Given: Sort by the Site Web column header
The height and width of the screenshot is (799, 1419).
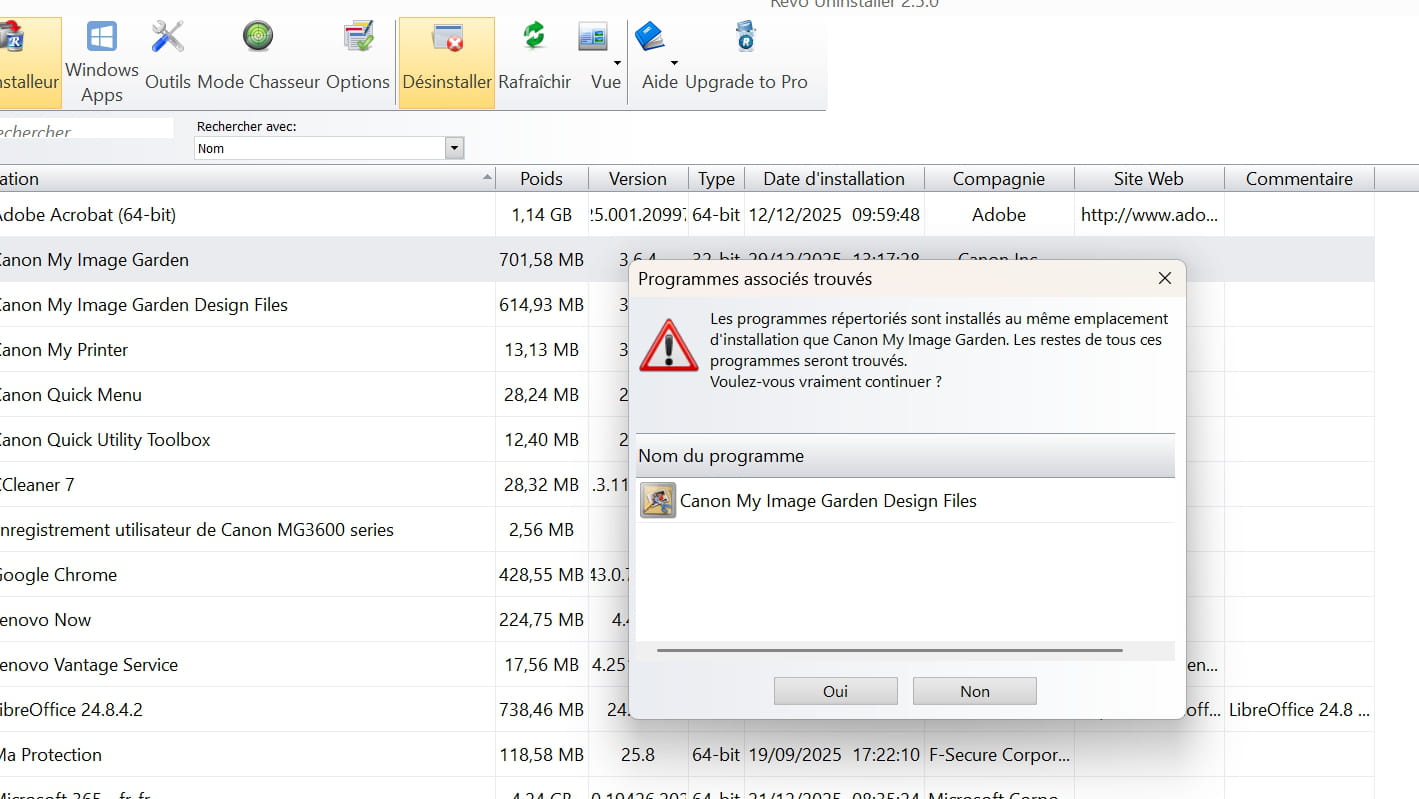Looking at the screenshot, I should (1149, 179).
